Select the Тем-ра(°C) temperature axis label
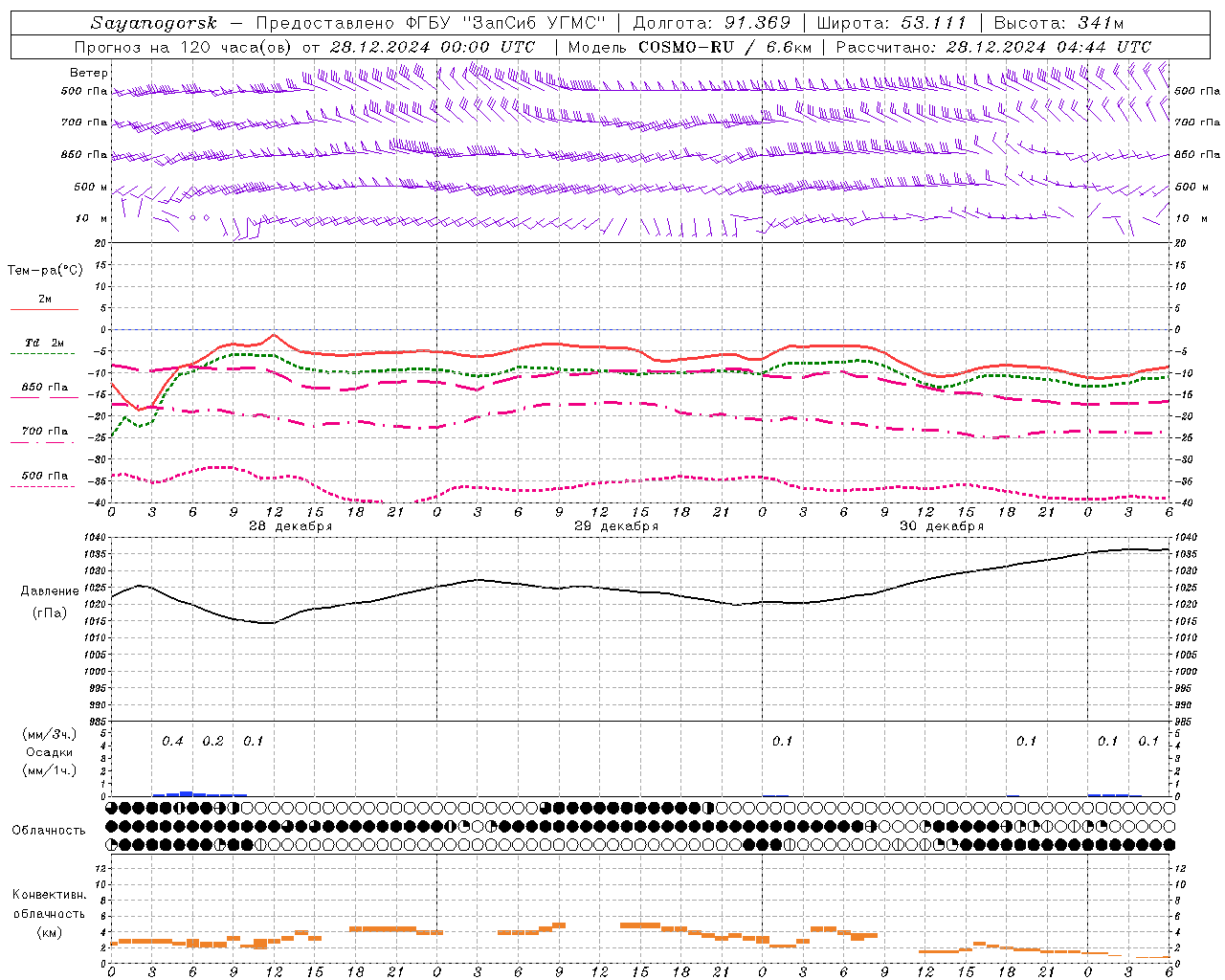 [x=45, y=270]
